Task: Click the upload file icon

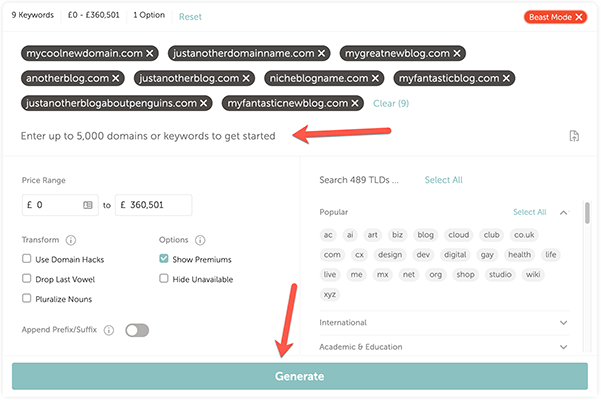Action: (x=574, y=136)
